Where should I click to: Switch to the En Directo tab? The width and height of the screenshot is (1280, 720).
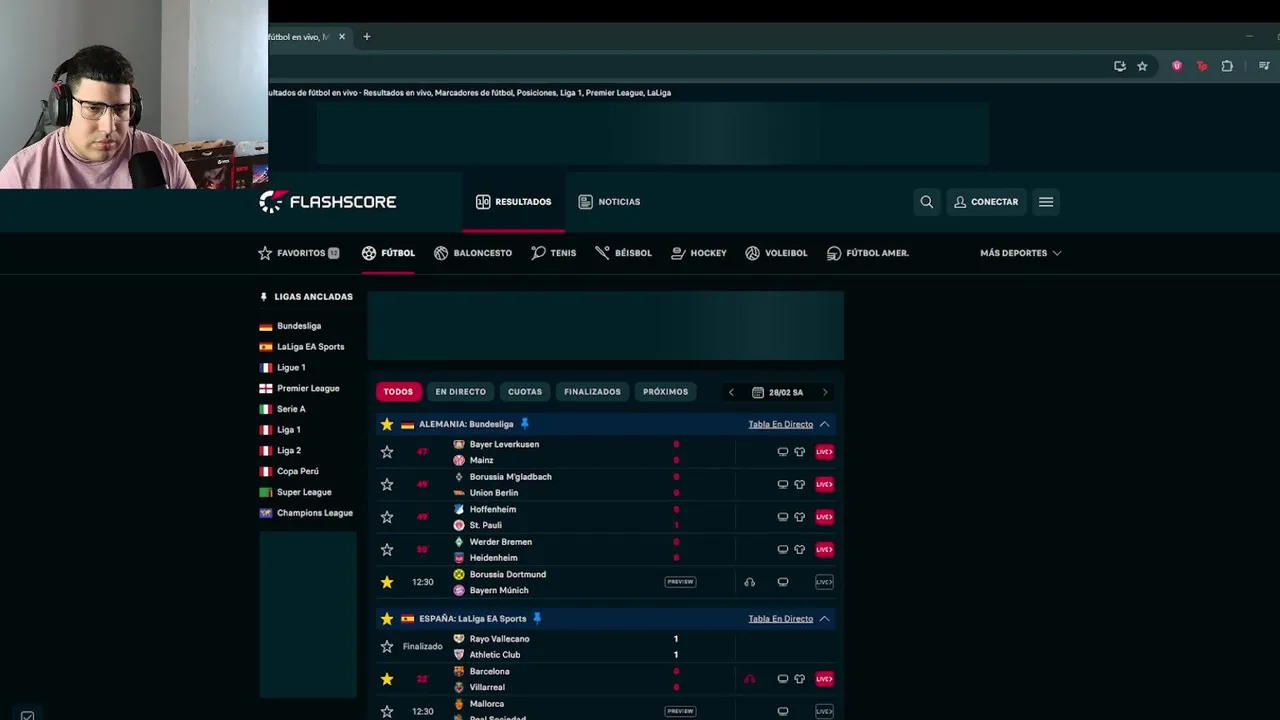[460, 392]
